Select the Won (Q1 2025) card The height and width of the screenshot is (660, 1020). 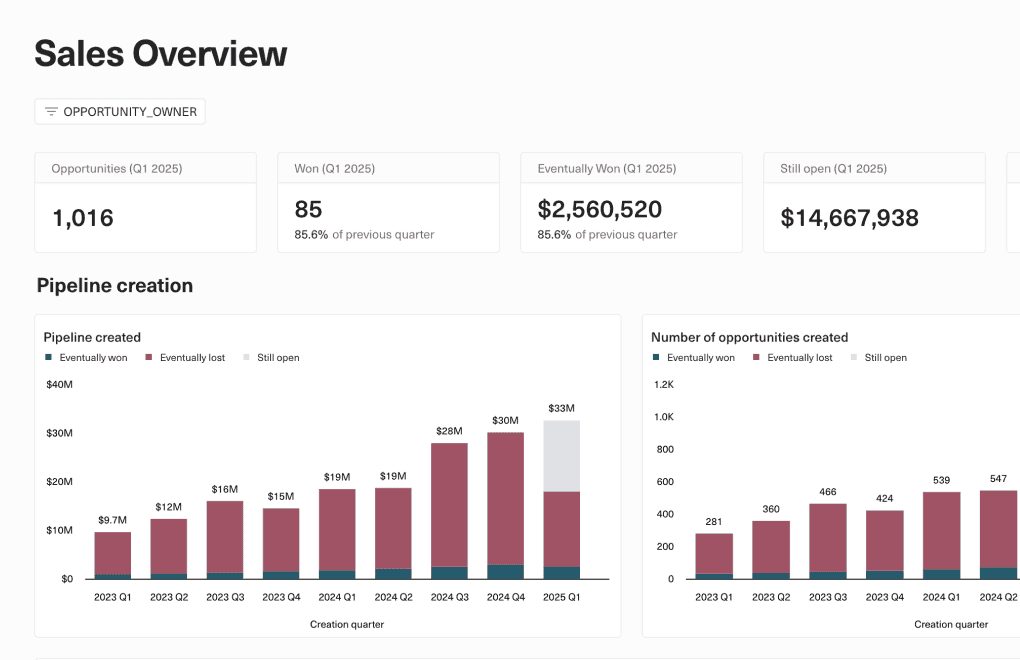388,203
